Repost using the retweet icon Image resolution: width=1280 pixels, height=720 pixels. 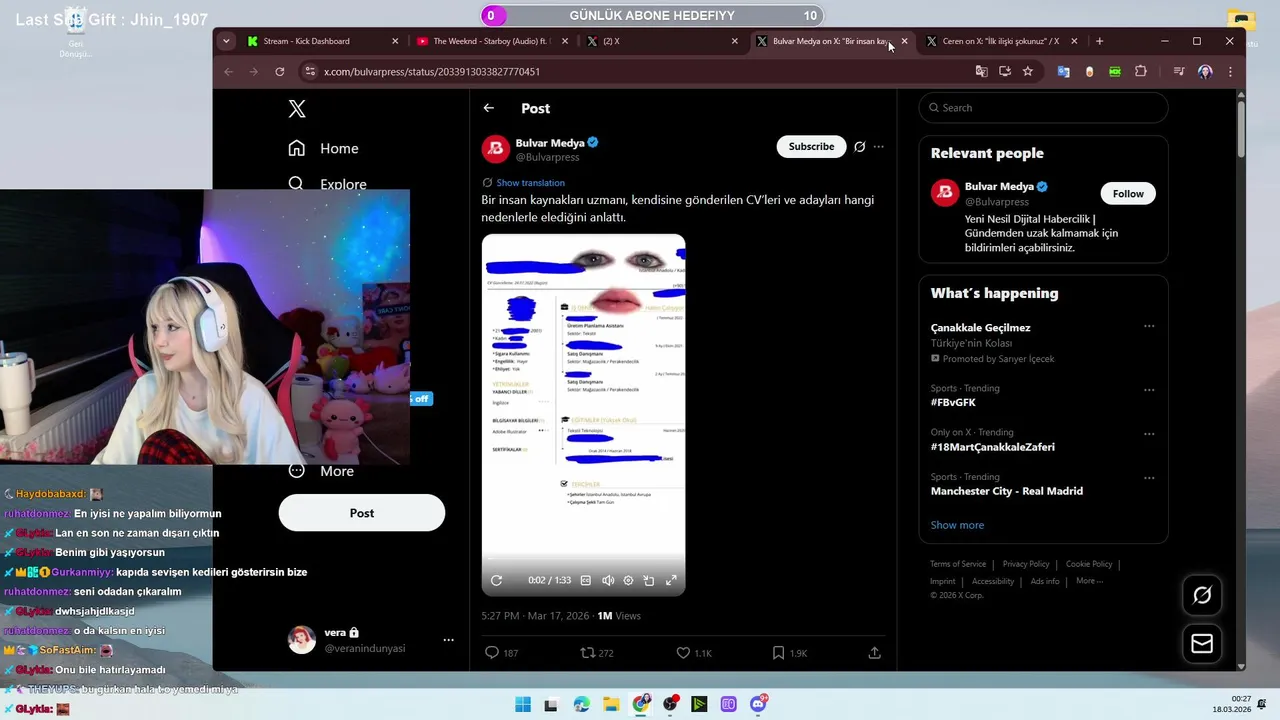(588, 653)
